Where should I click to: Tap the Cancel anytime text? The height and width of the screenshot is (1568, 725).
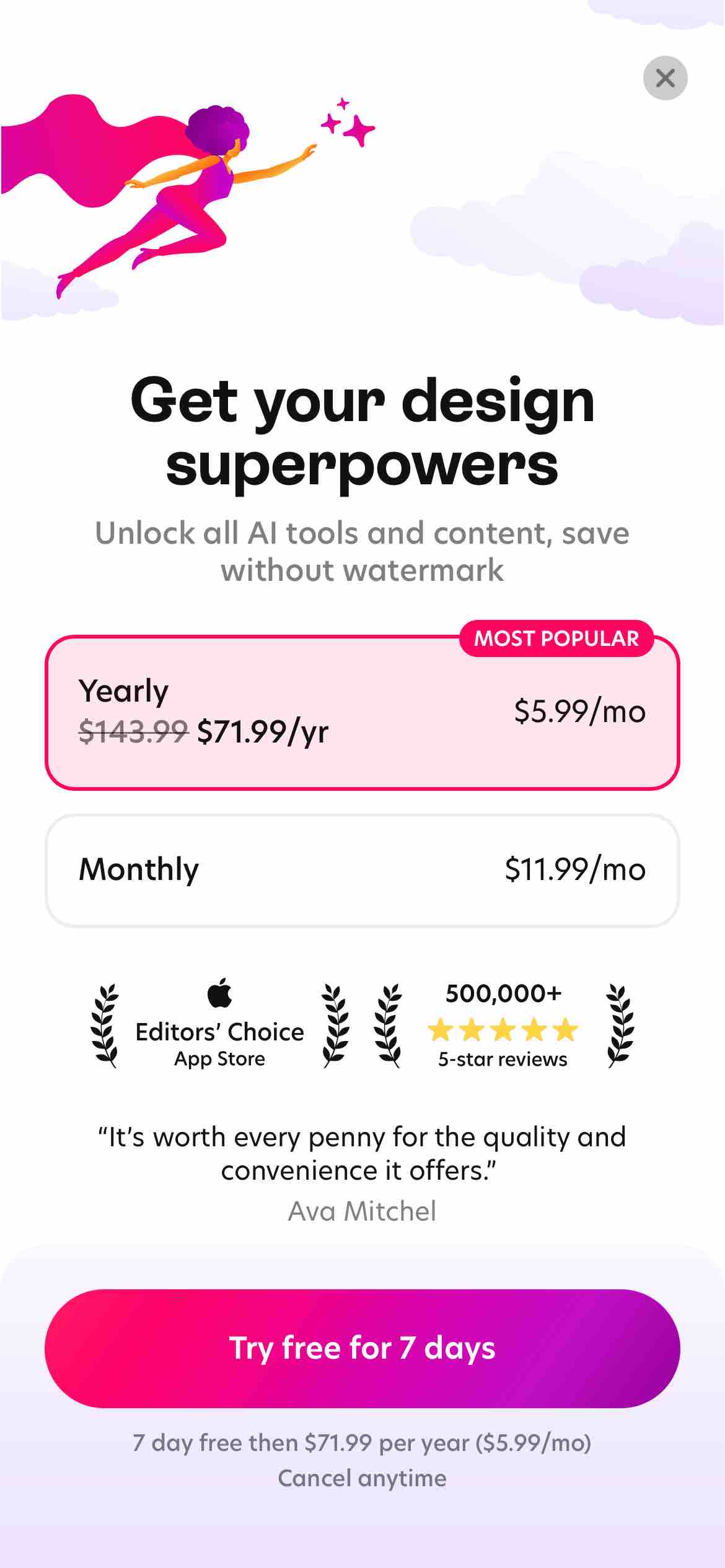(362, 1478)
